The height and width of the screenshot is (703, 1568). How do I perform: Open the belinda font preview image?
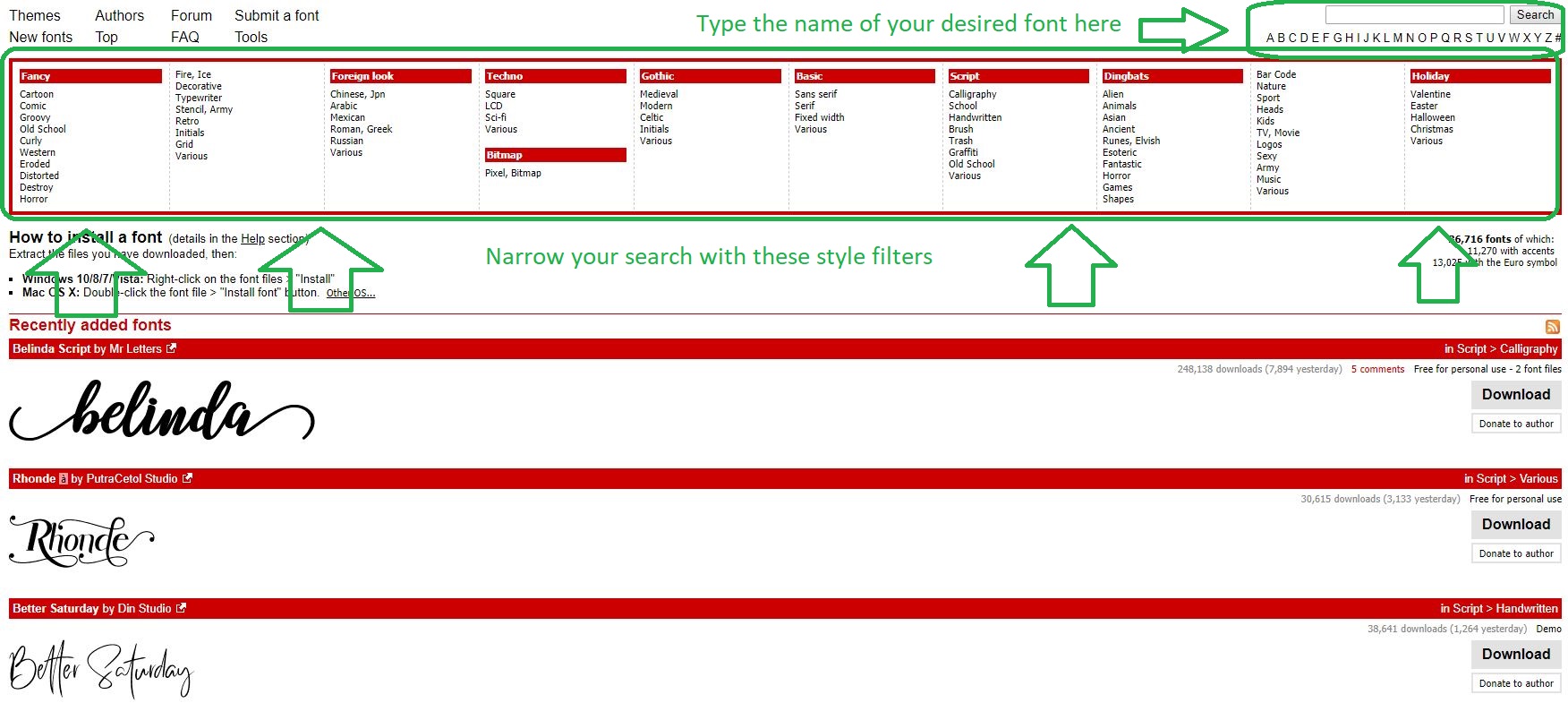162,410
